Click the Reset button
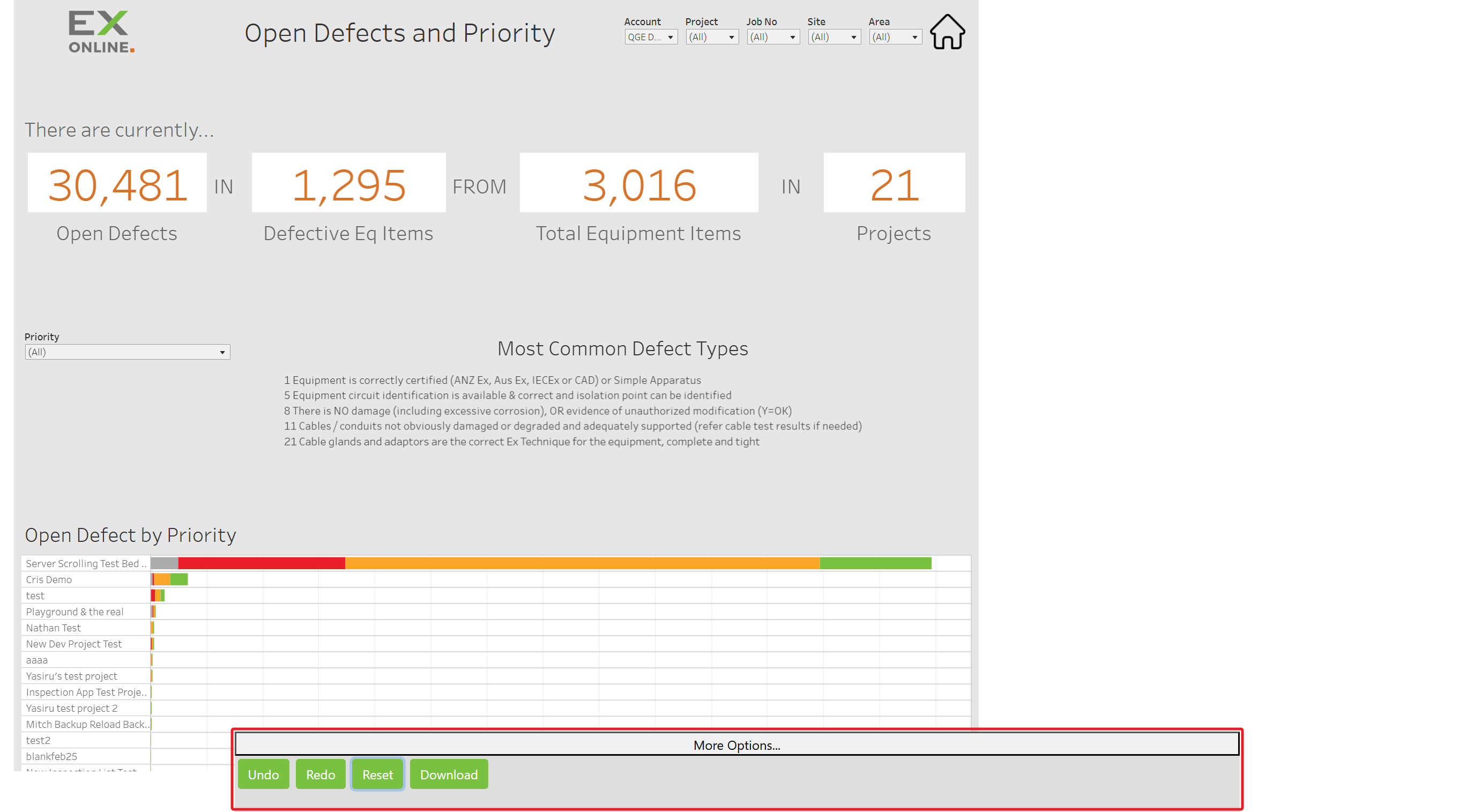Image resolution: width=1474 pixels, height=812 pixels. tap(378, 774)
